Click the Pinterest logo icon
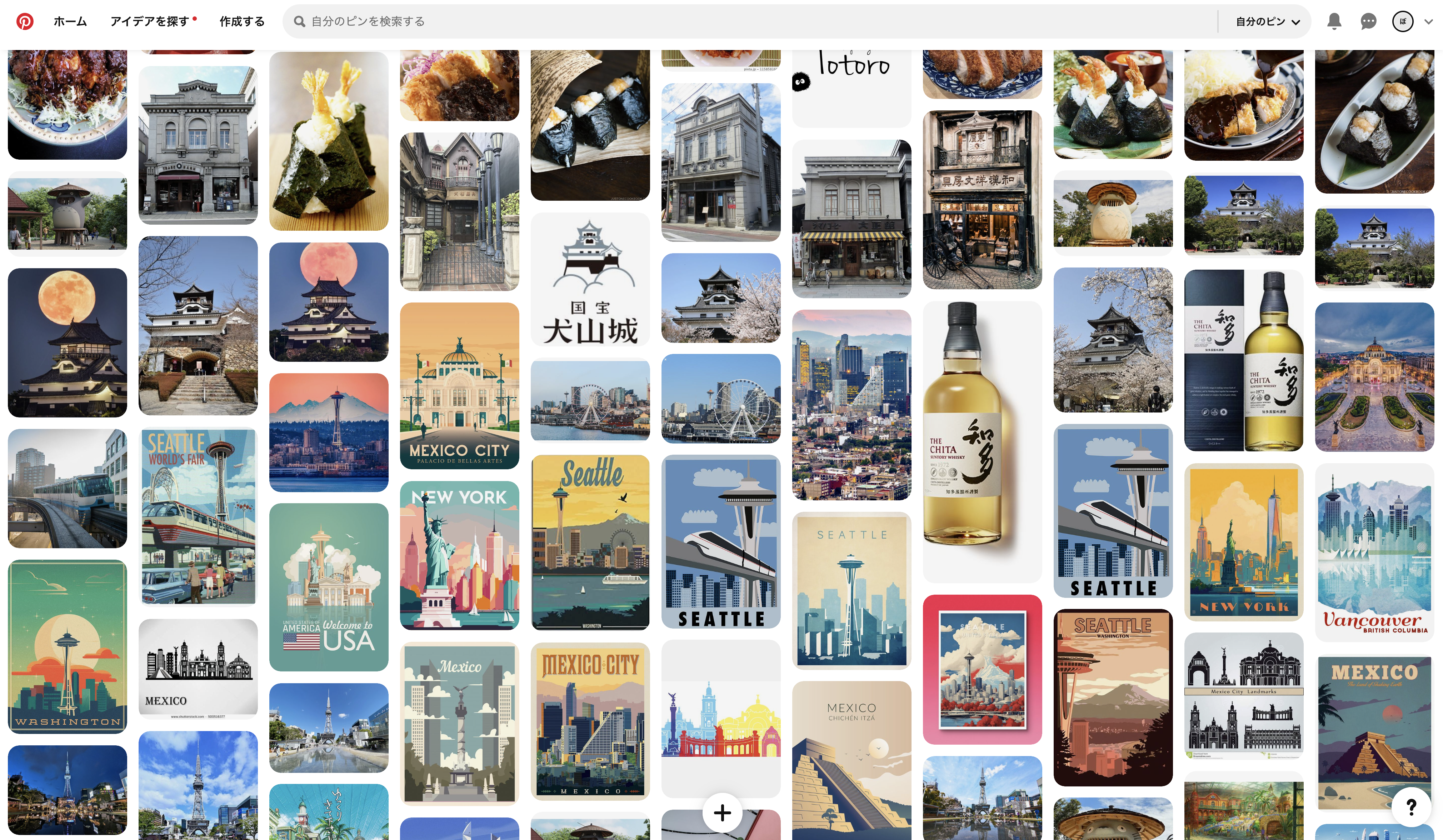This screenshot has height=840, width=1443. coord(25,21)
